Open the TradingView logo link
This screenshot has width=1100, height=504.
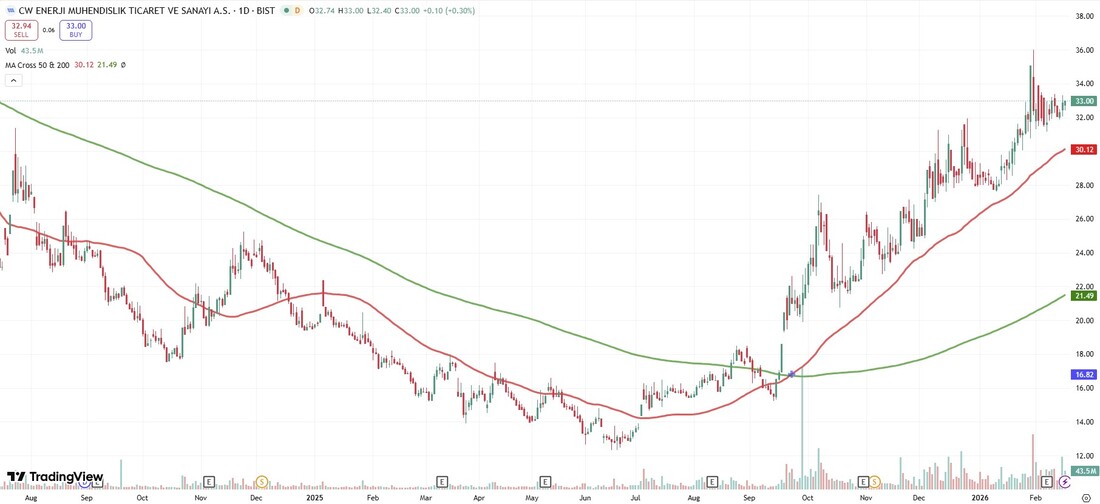click(x=55, y=477)
